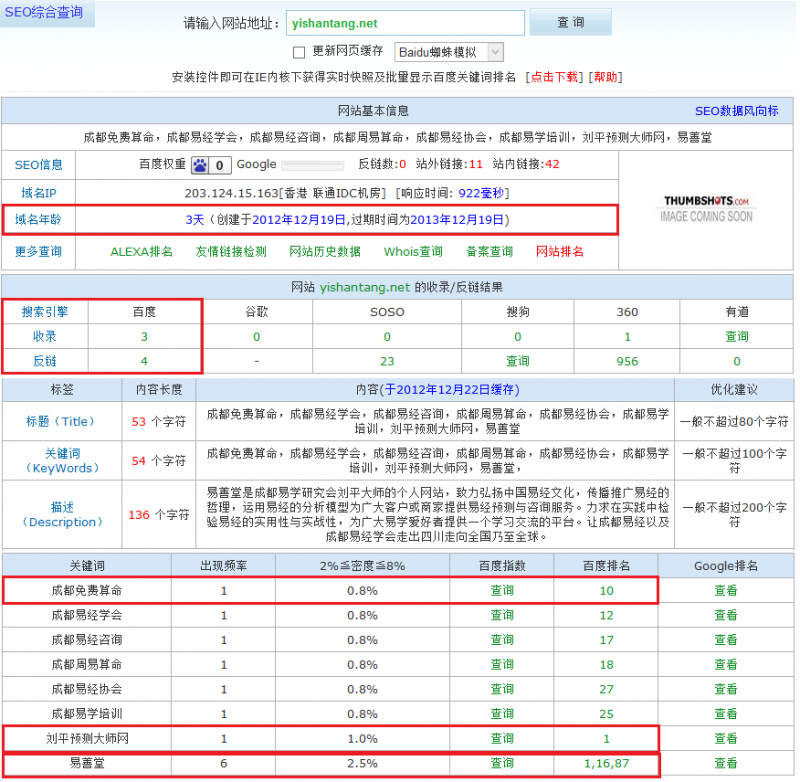Click the 更多查询 link
This screenshot has height=782, width=800.
(x=38, y=251)
